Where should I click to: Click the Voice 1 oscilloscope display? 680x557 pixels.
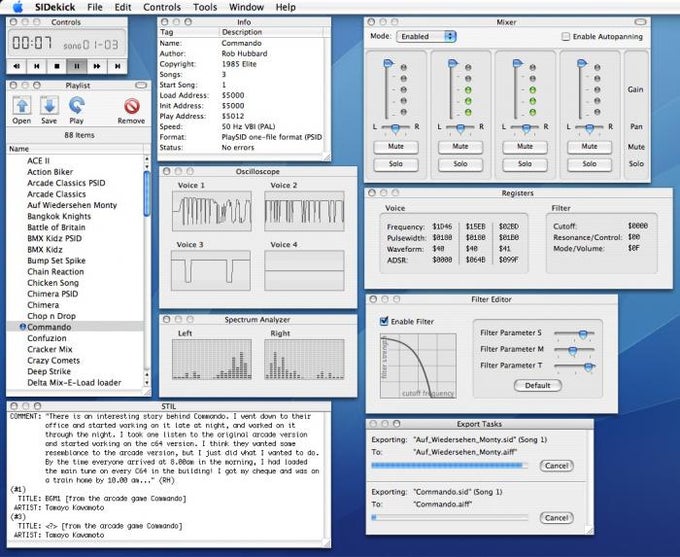[x=212, y=211]
